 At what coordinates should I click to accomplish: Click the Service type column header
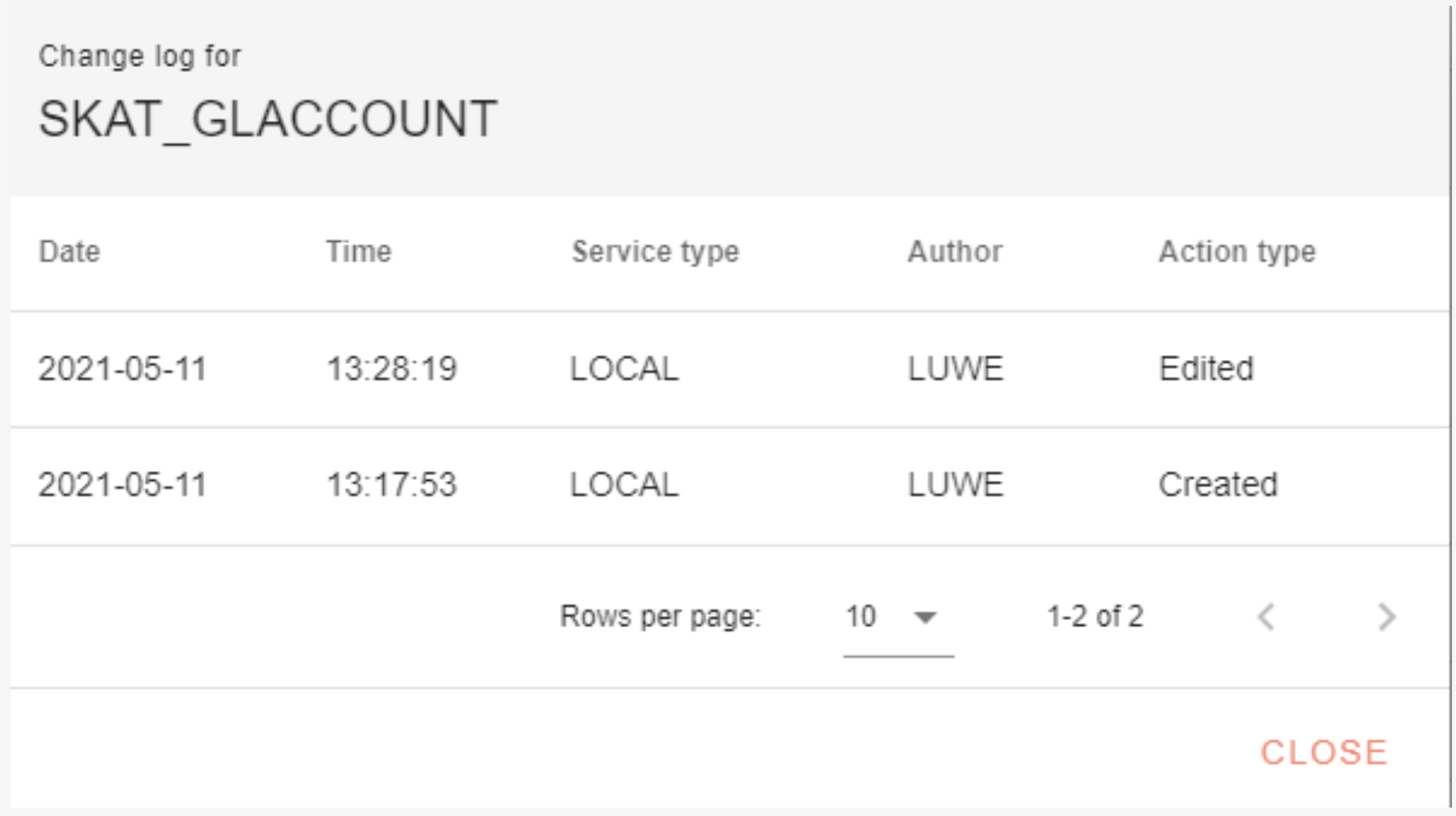(x=655, y=252)
